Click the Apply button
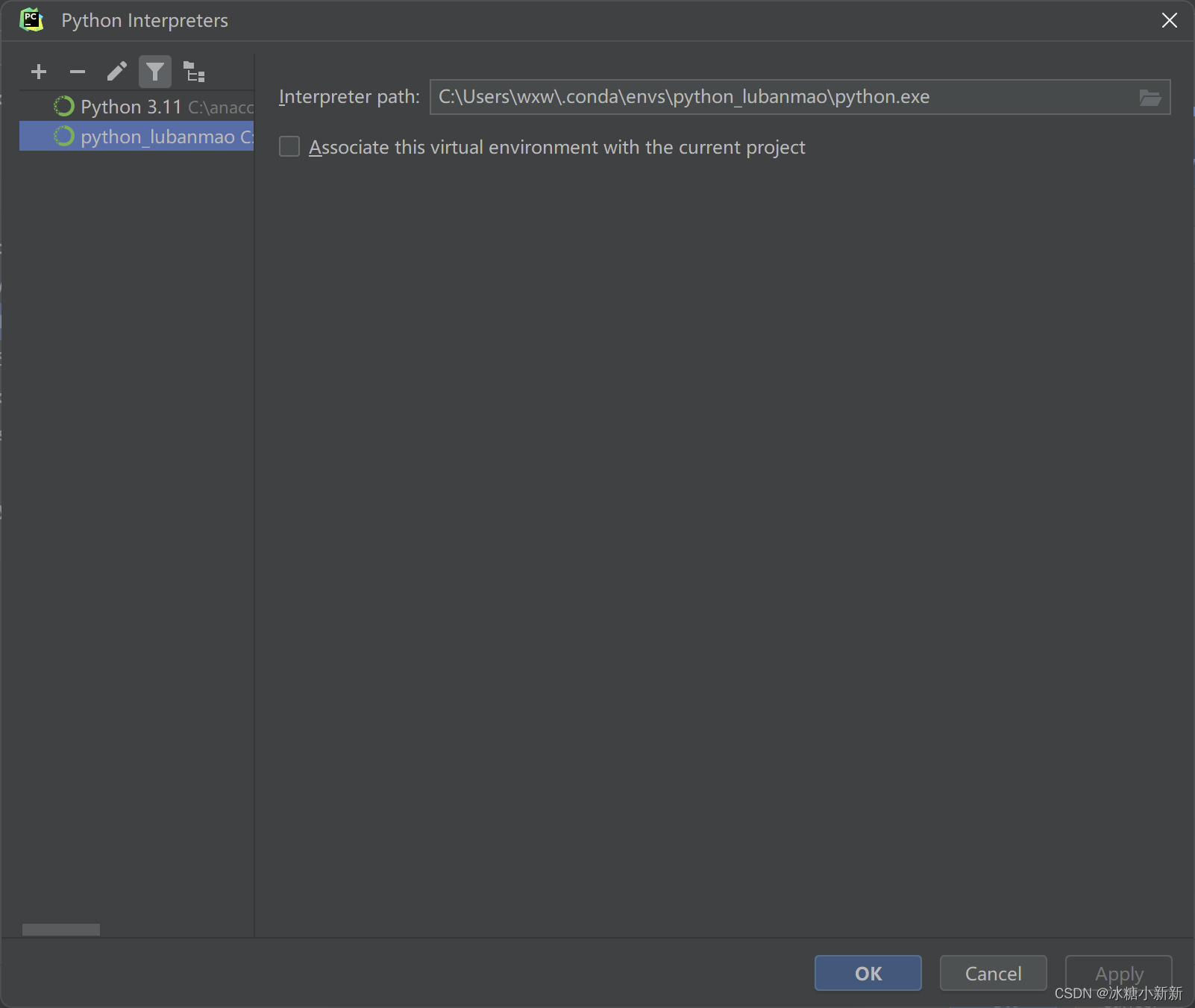1195x1008 pixels. point(1119,973)
